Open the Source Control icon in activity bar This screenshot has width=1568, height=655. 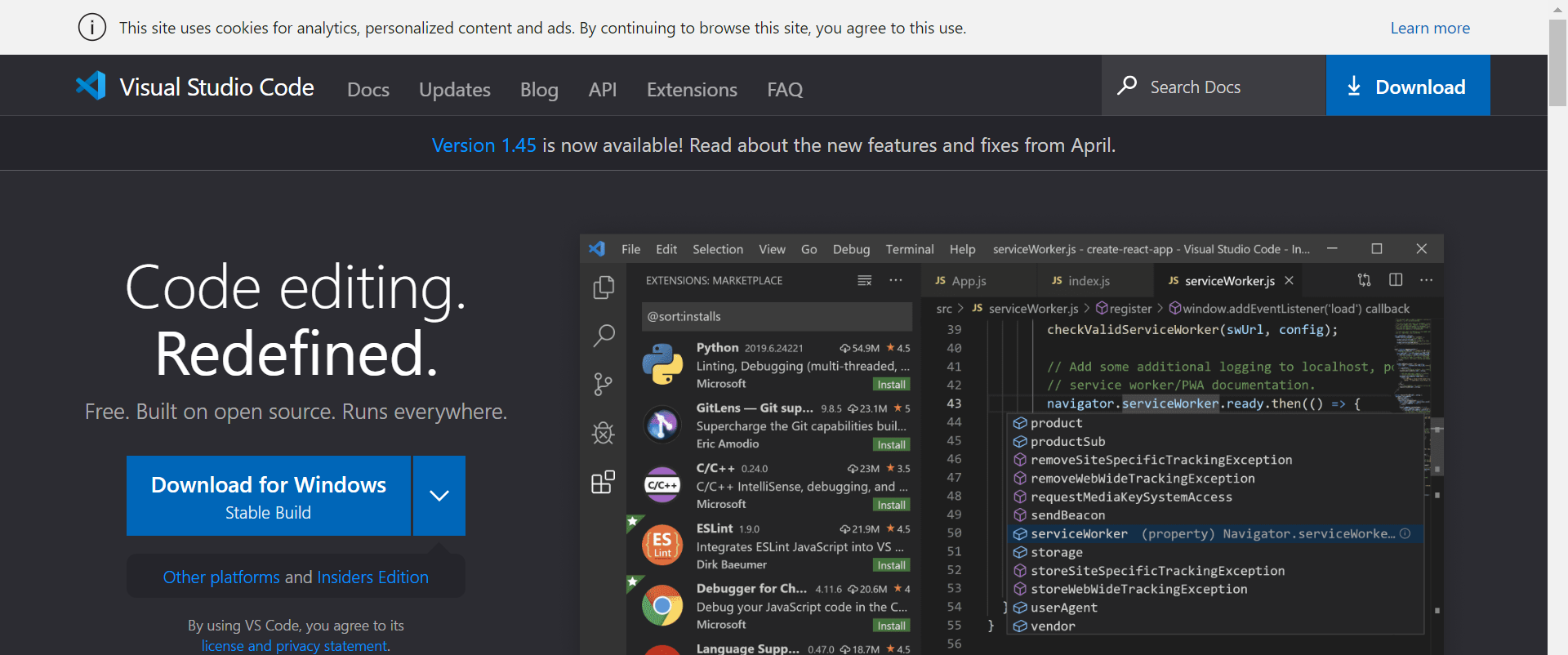tap(604, 384)
